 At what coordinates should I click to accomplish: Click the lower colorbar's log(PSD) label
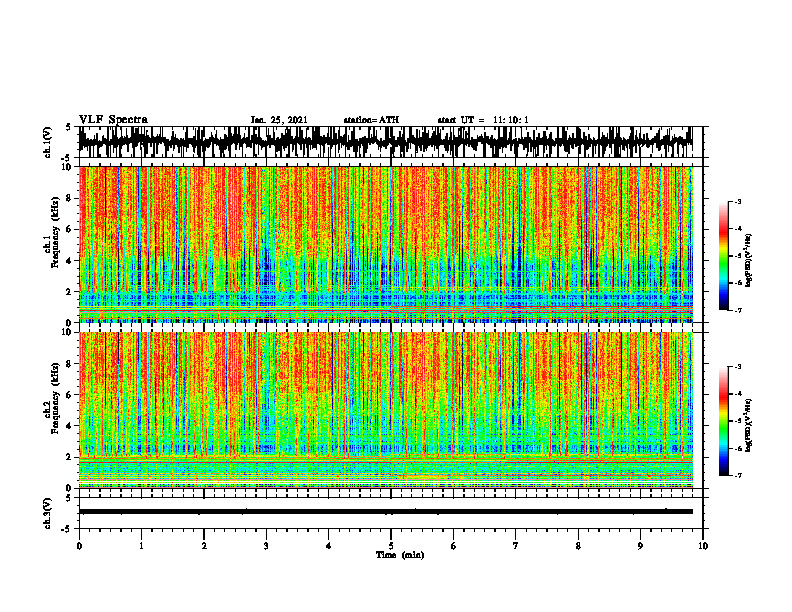click(749, 426)
